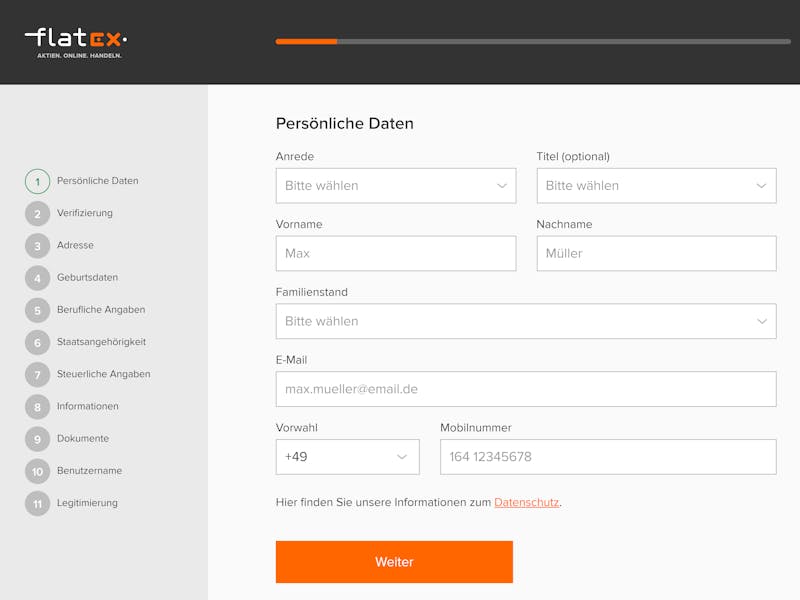
Task: Go to Staatsangehörigkeit step label
Action: point(101,341)
